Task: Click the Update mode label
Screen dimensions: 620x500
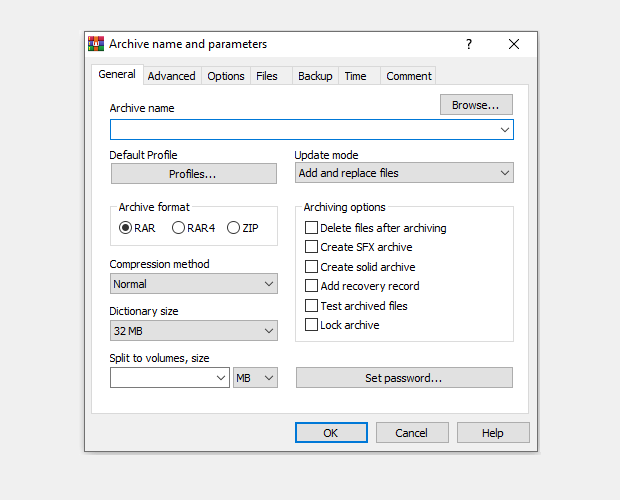Action: point(326,155)
